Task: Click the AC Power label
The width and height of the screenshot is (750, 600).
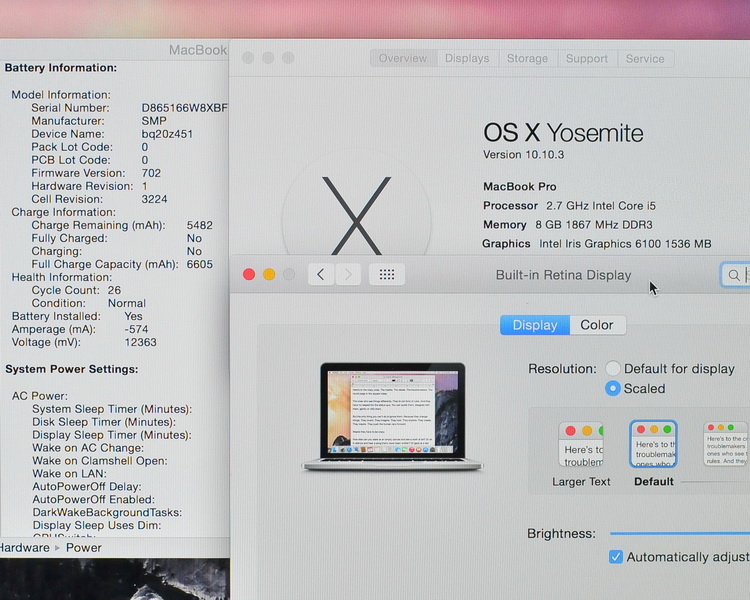Action: click(40, 396)
